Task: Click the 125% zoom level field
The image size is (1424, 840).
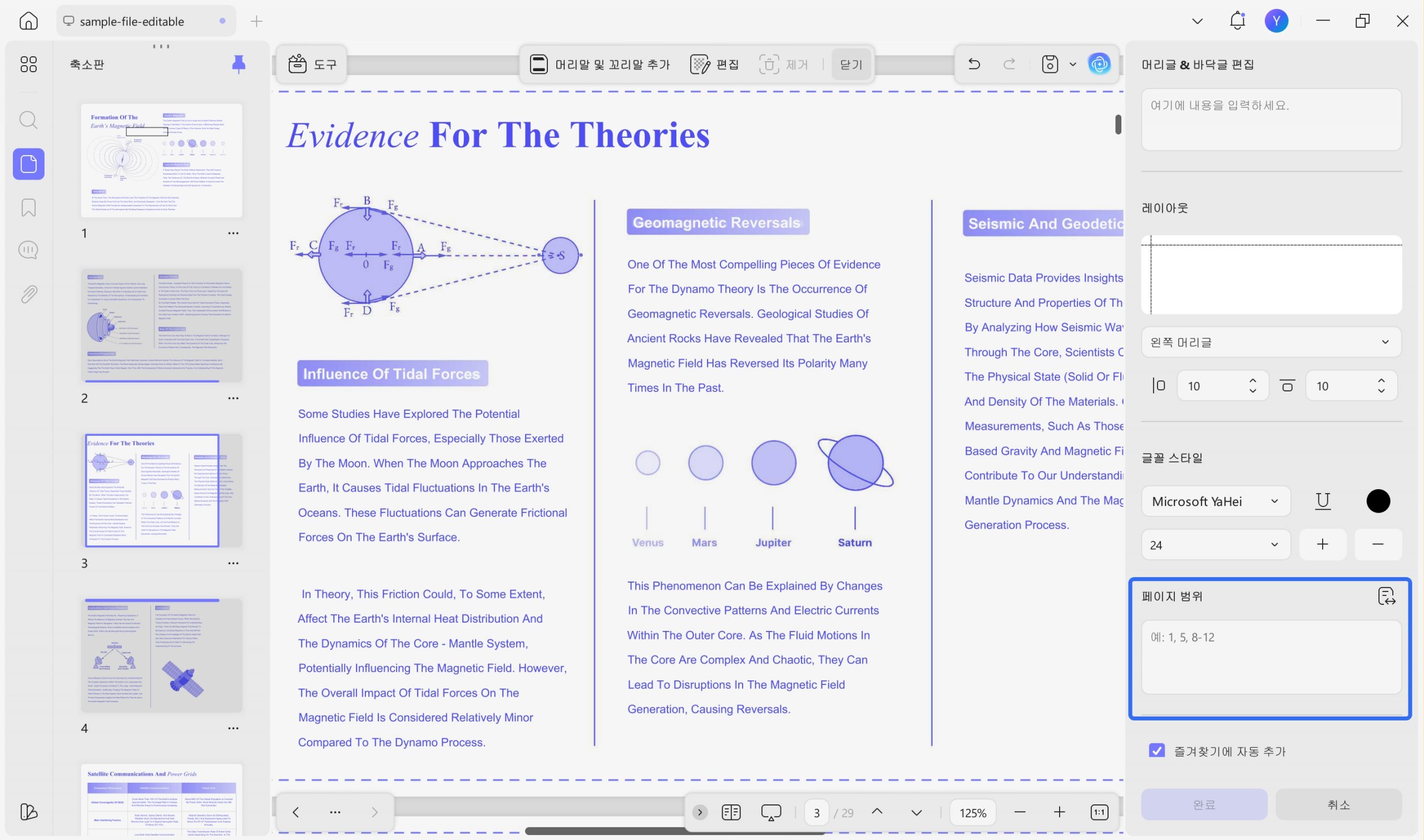Action: pos(973,813)
